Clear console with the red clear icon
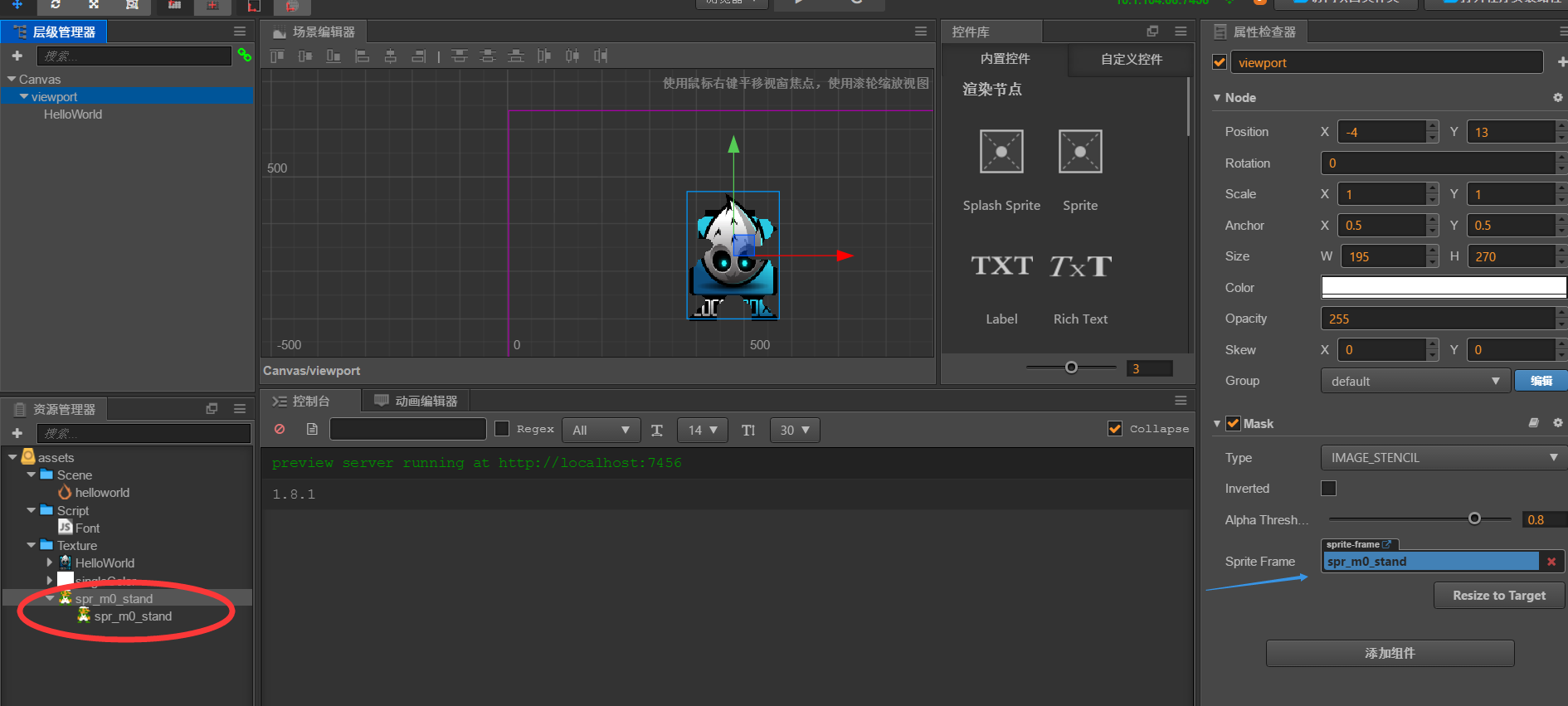The height and width of the screenshot is (706, 1568). pyautogui.click(x=280, y=429)
